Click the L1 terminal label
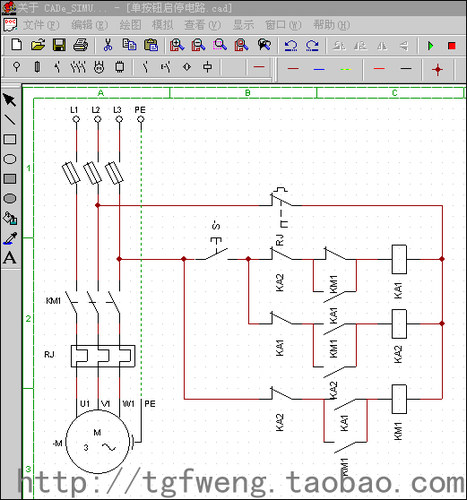 point(74,110)
